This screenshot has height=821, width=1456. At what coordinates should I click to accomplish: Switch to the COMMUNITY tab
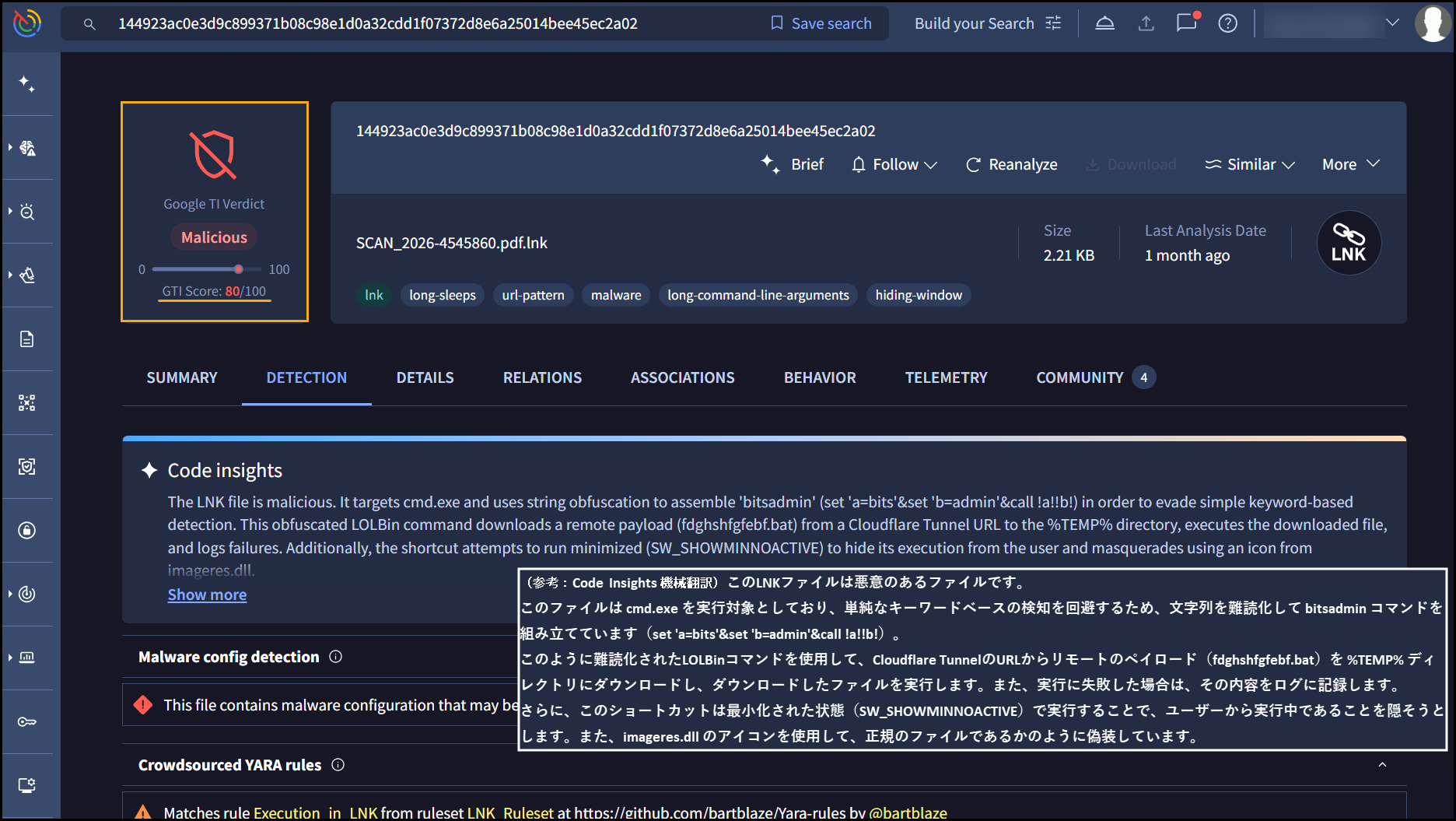click(1095, 377)
